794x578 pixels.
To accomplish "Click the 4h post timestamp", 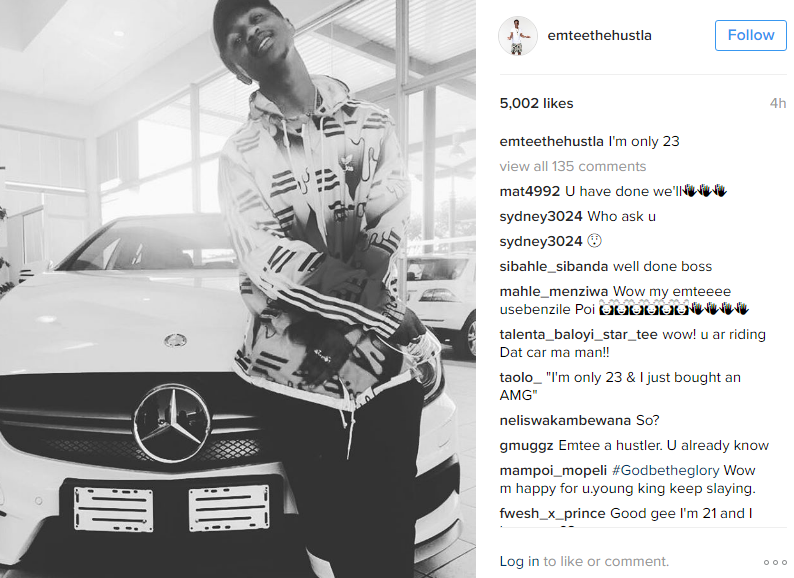I will click(778, 103).
